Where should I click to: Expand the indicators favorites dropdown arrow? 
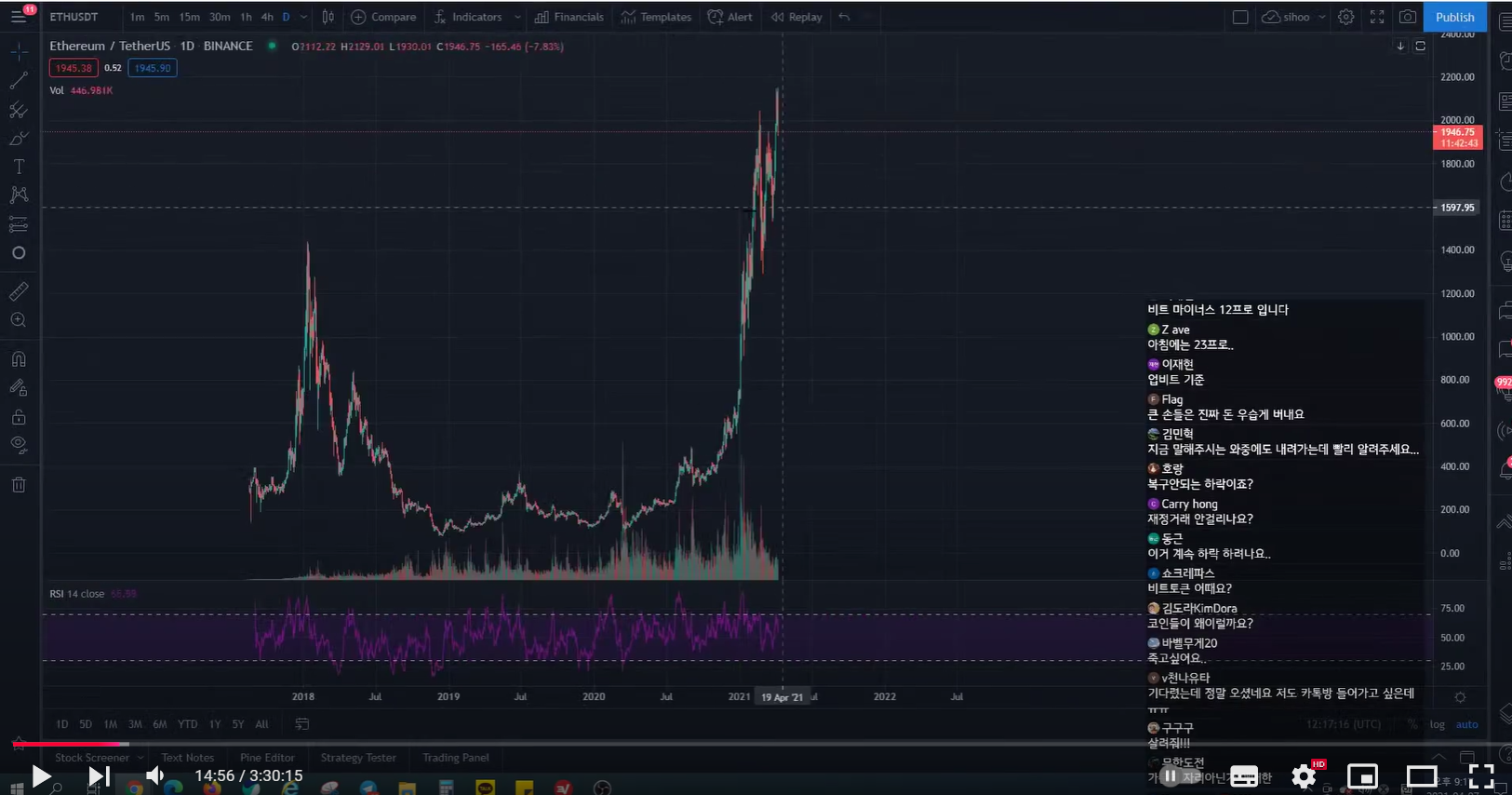pos(517,17)
